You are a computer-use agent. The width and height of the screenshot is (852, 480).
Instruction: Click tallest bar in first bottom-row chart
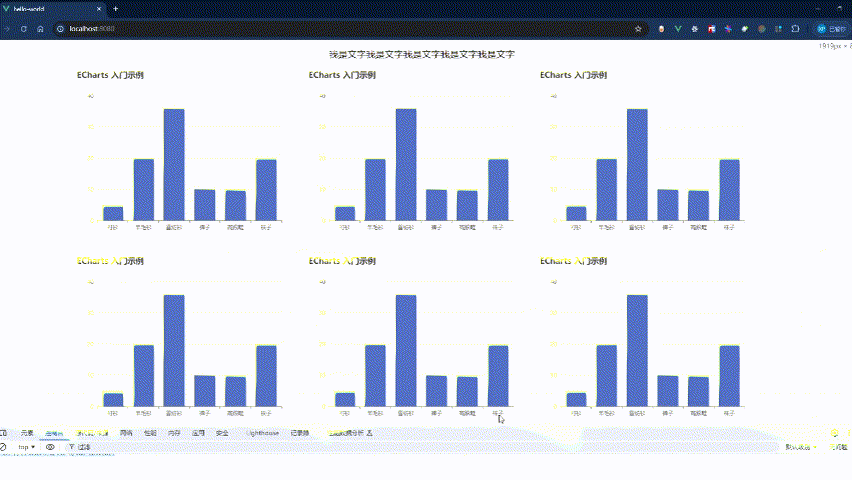[x=174, y=351]
